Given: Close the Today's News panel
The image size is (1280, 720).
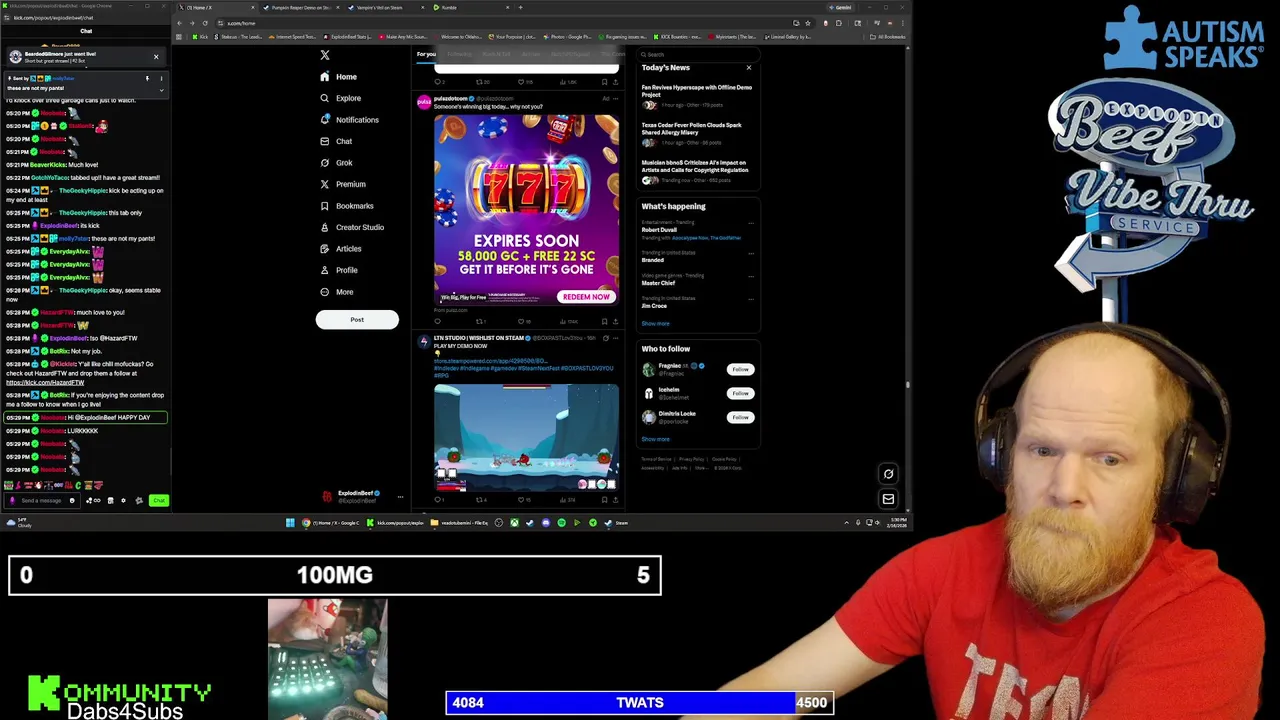Looking at the screenshot, I should [x=749, y=68].
